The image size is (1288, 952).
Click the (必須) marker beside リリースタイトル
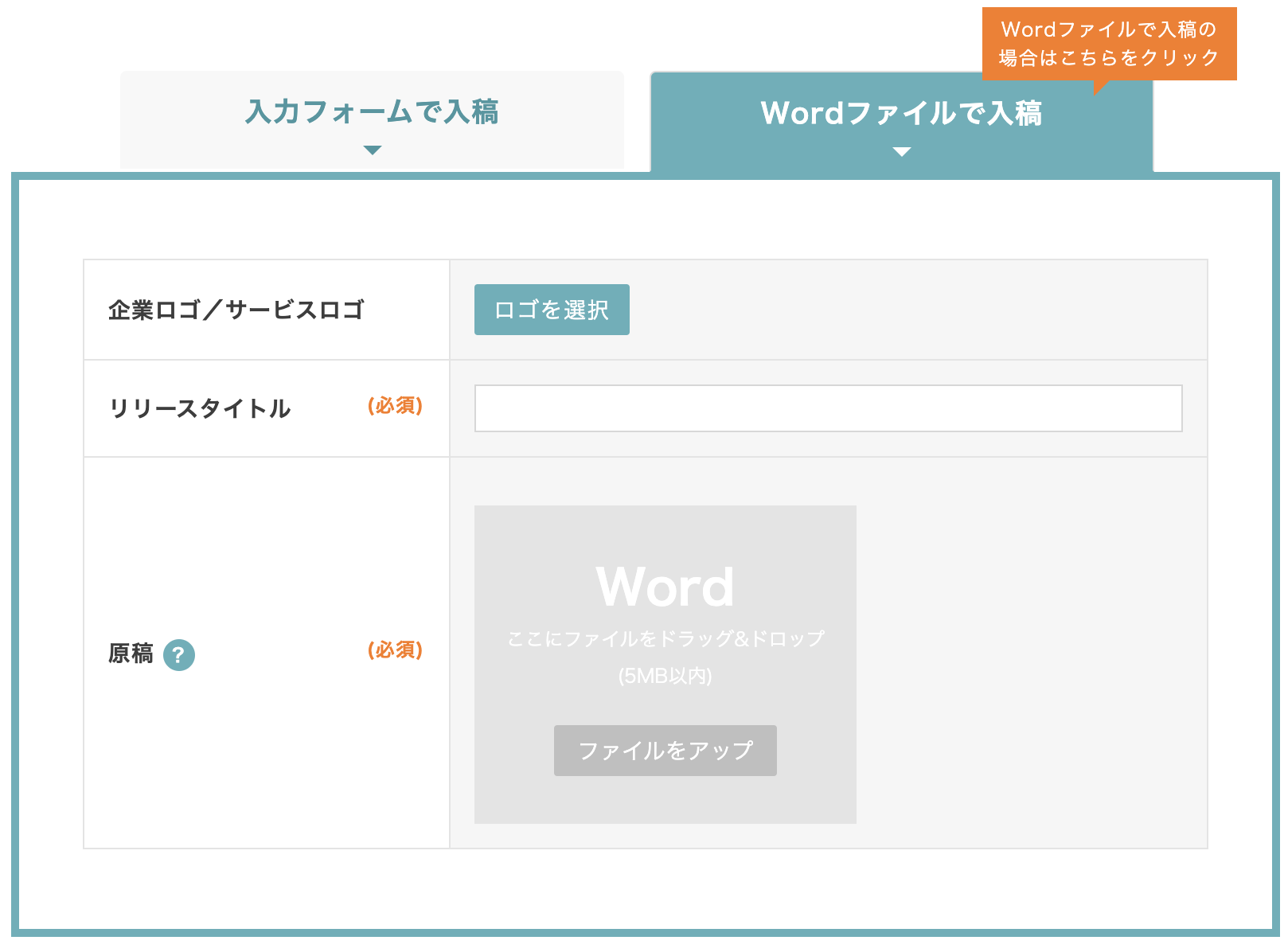click(x=395, y=406)
